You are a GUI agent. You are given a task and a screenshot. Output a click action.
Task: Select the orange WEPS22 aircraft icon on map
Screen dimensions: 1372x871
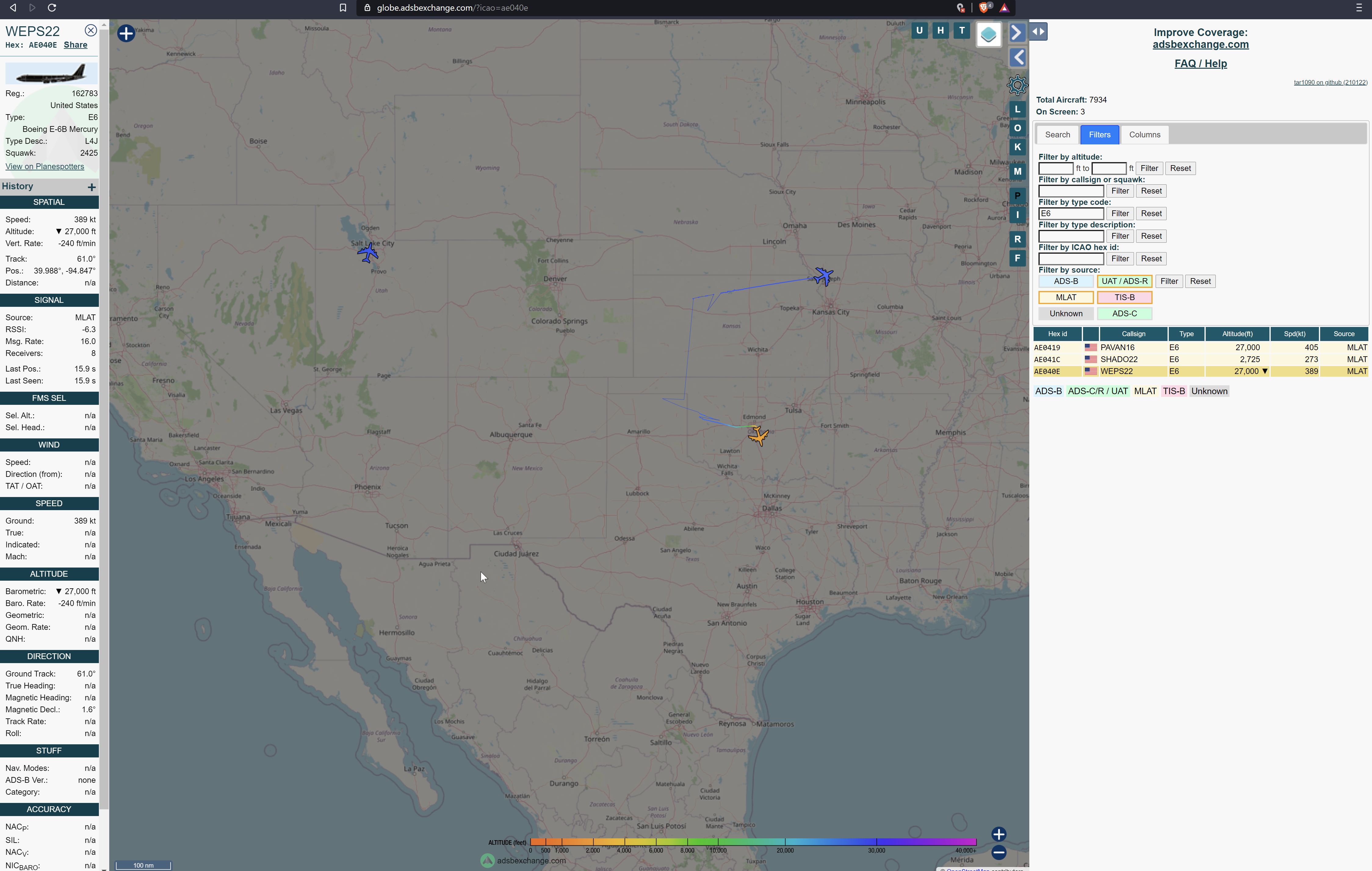758,435
